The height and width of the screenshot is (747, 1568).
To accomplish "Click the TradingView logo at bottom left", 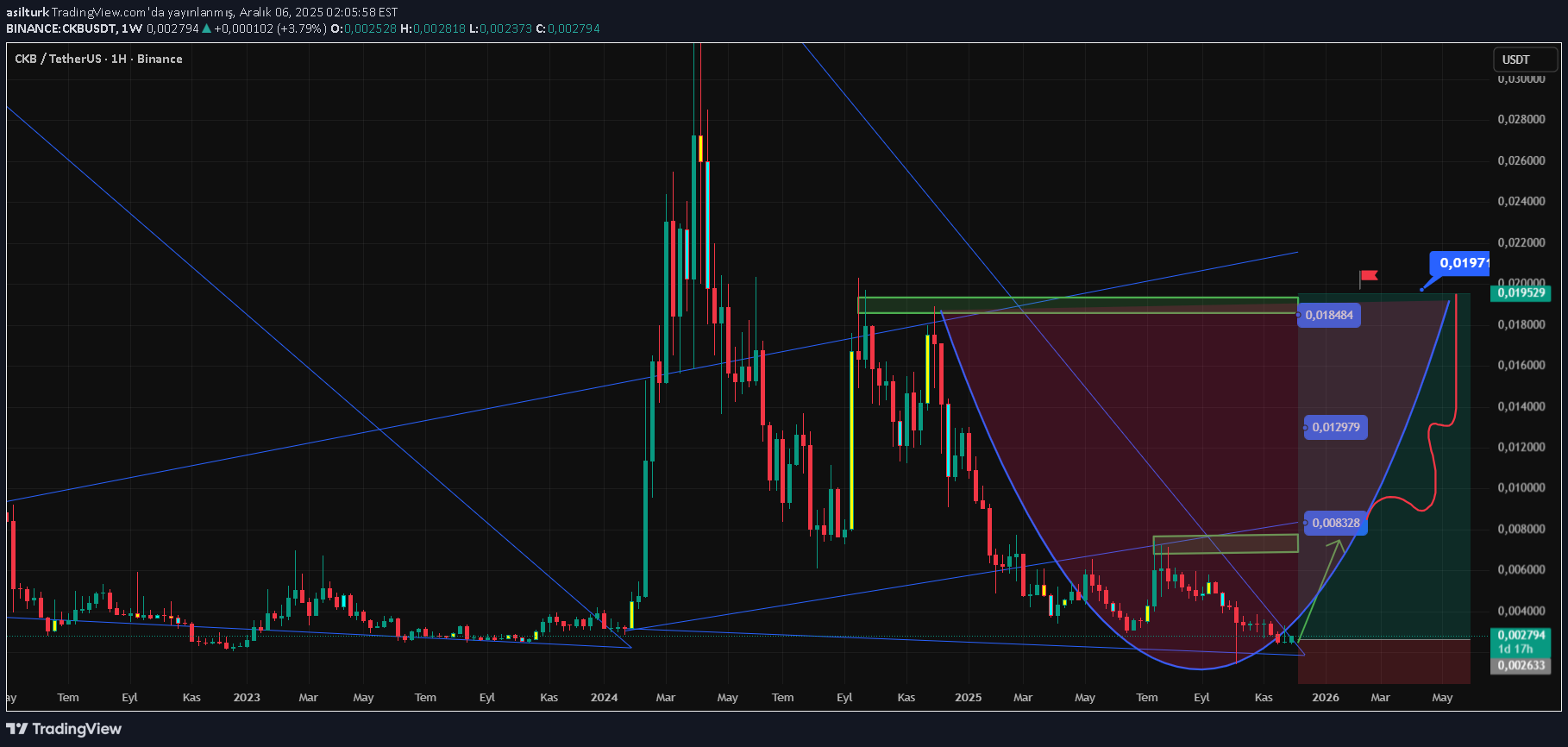I will point(64,729).
